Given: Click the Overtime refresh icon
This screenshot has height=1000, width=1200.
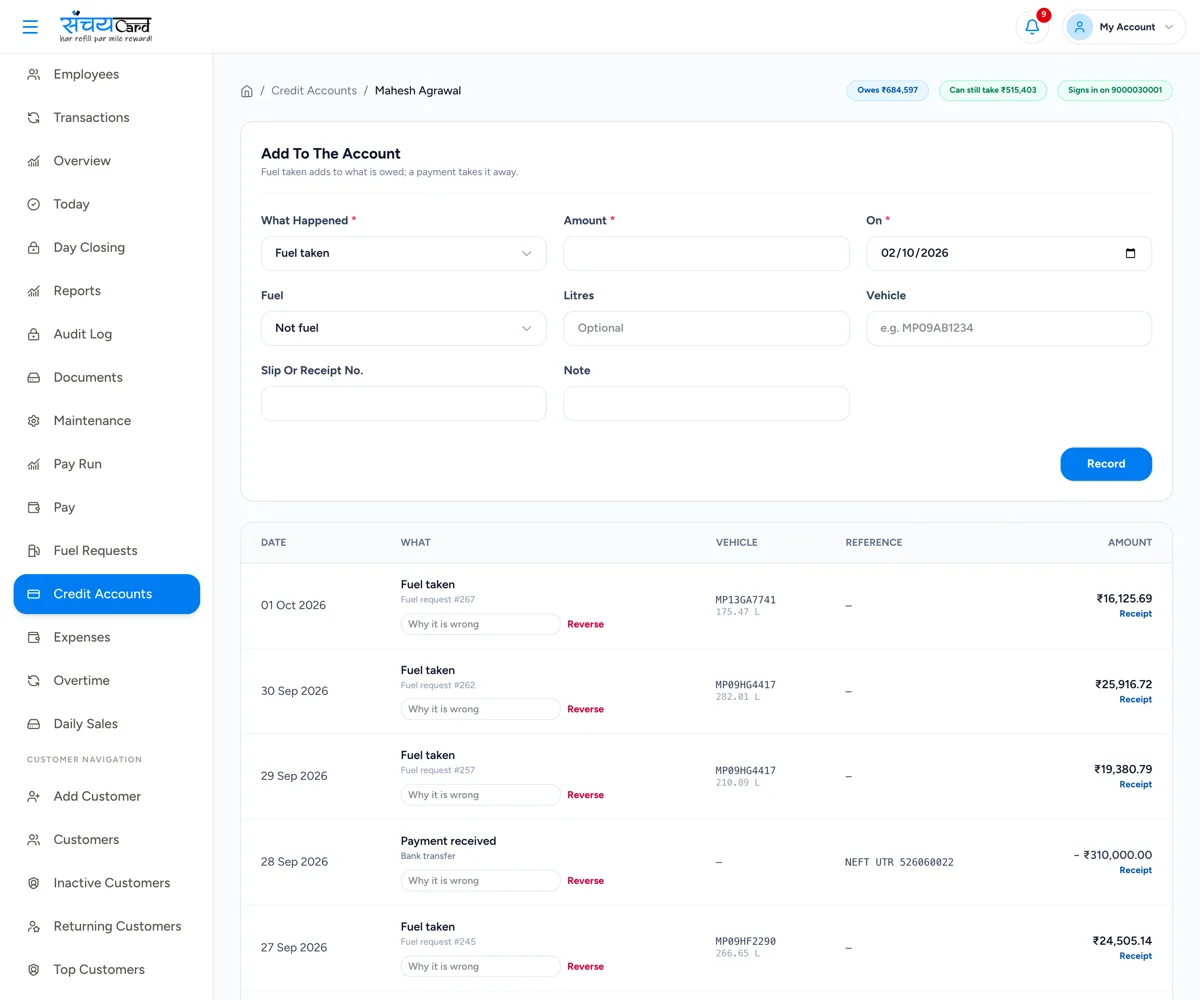Looking at the screenshot, I should (x=34, y=681).
